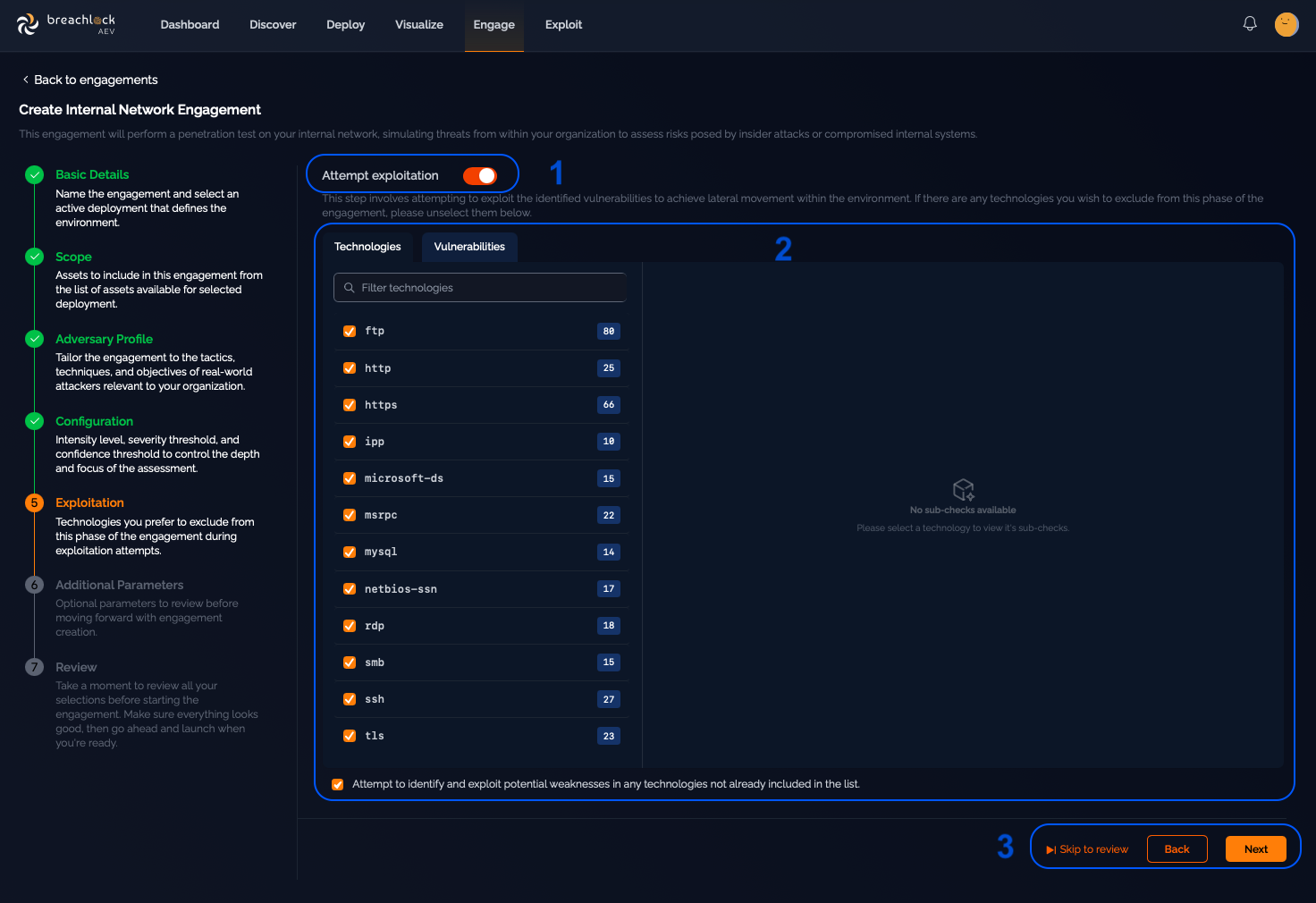Open the Exploit menu
This screenshot has height=903, width=1316.
[563, 24]
